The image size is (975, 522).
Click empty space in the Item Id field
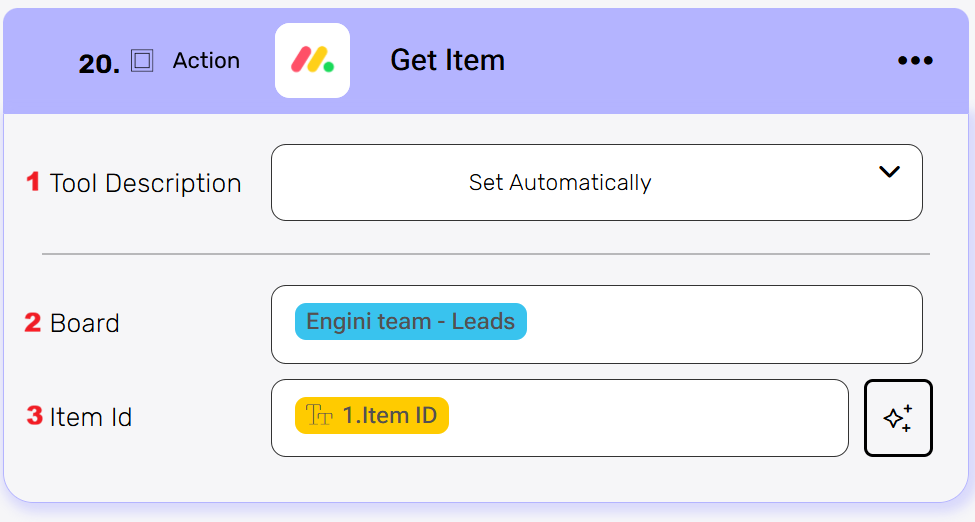650,418
